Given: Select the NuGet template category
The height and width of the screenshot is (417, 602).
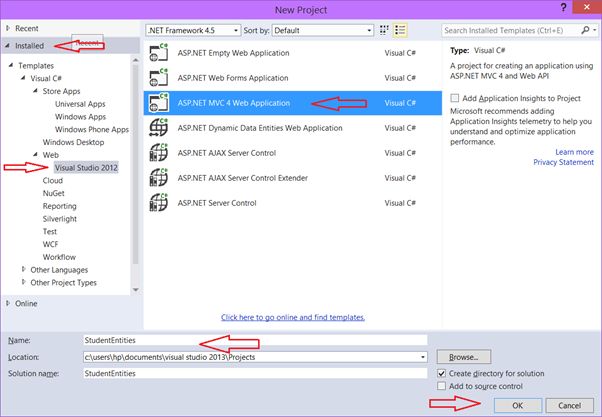Looking at the screenshot, I should click(x=53, y=193).
